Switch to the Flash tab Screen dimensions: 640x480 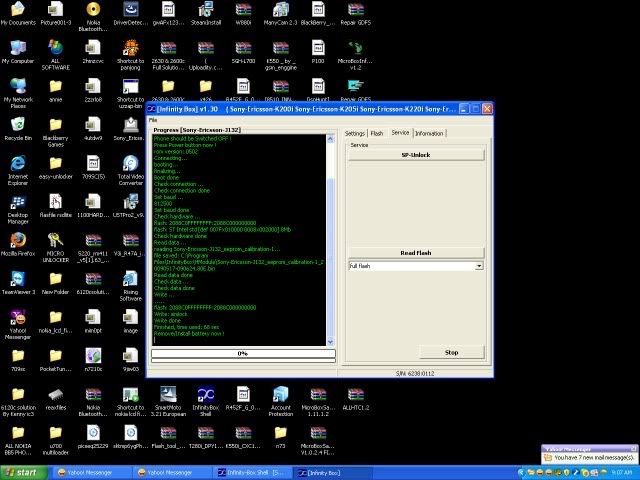click(x=377, y=133)
